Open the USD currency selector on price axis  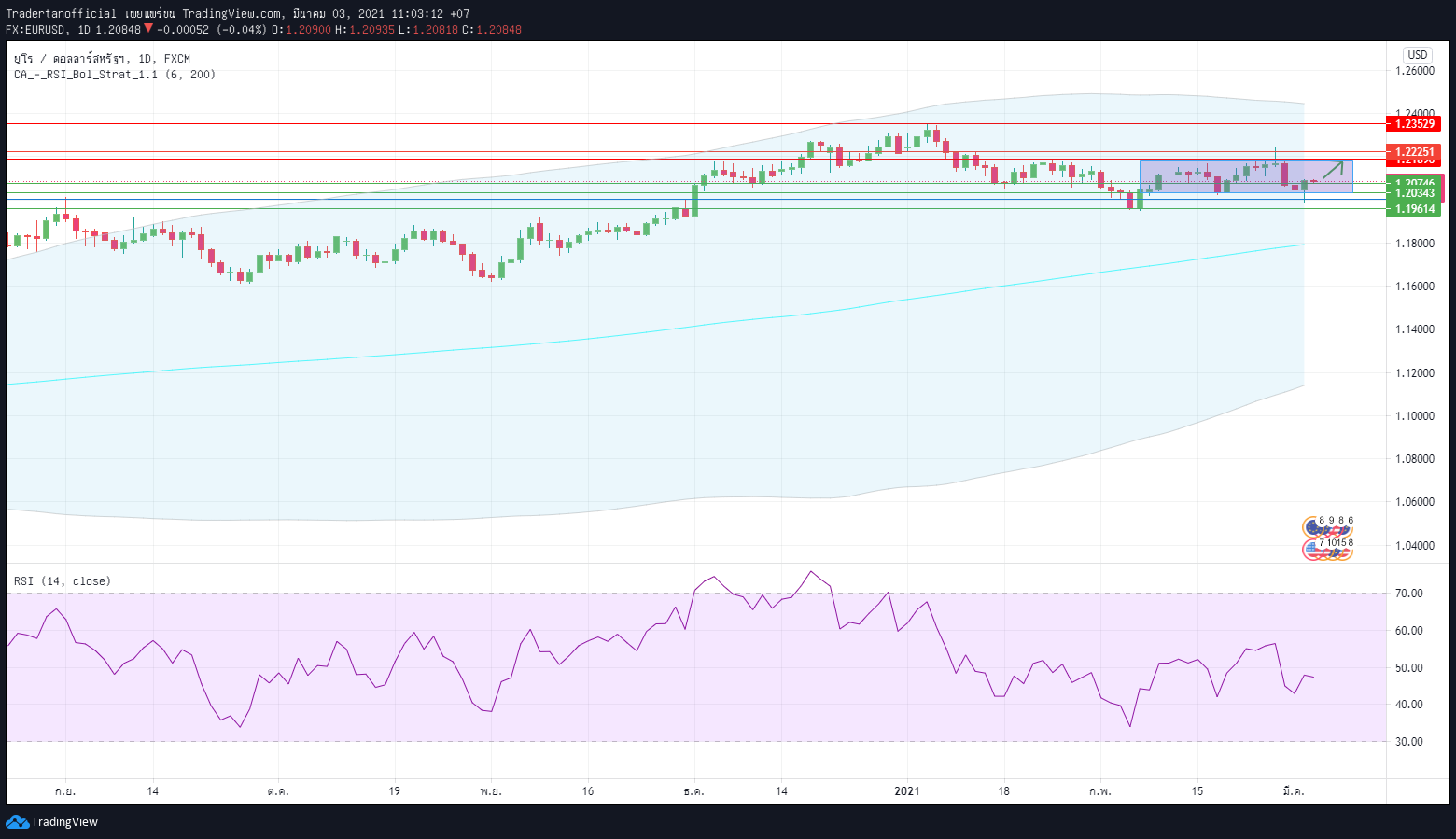[x=1418, y=55]
